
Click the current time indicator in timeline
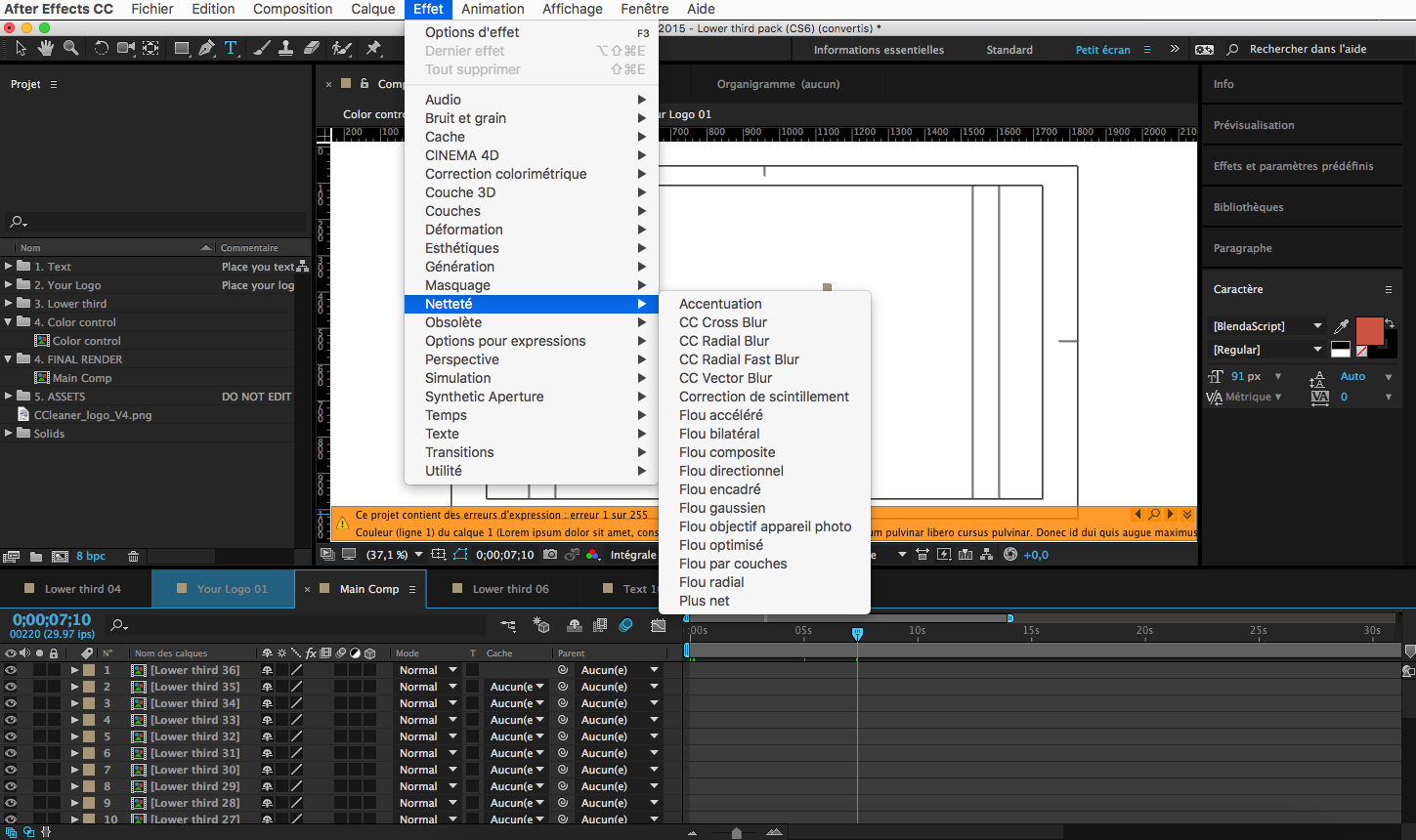tap(857, 634)
